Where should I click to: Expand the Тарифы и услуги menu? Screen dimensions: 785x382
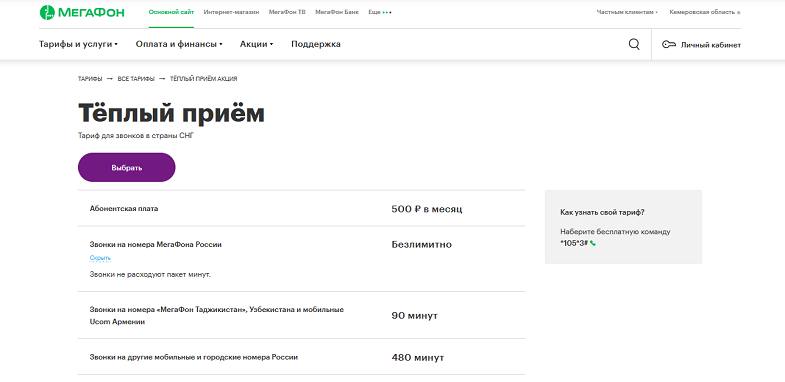tap(78, 44)
